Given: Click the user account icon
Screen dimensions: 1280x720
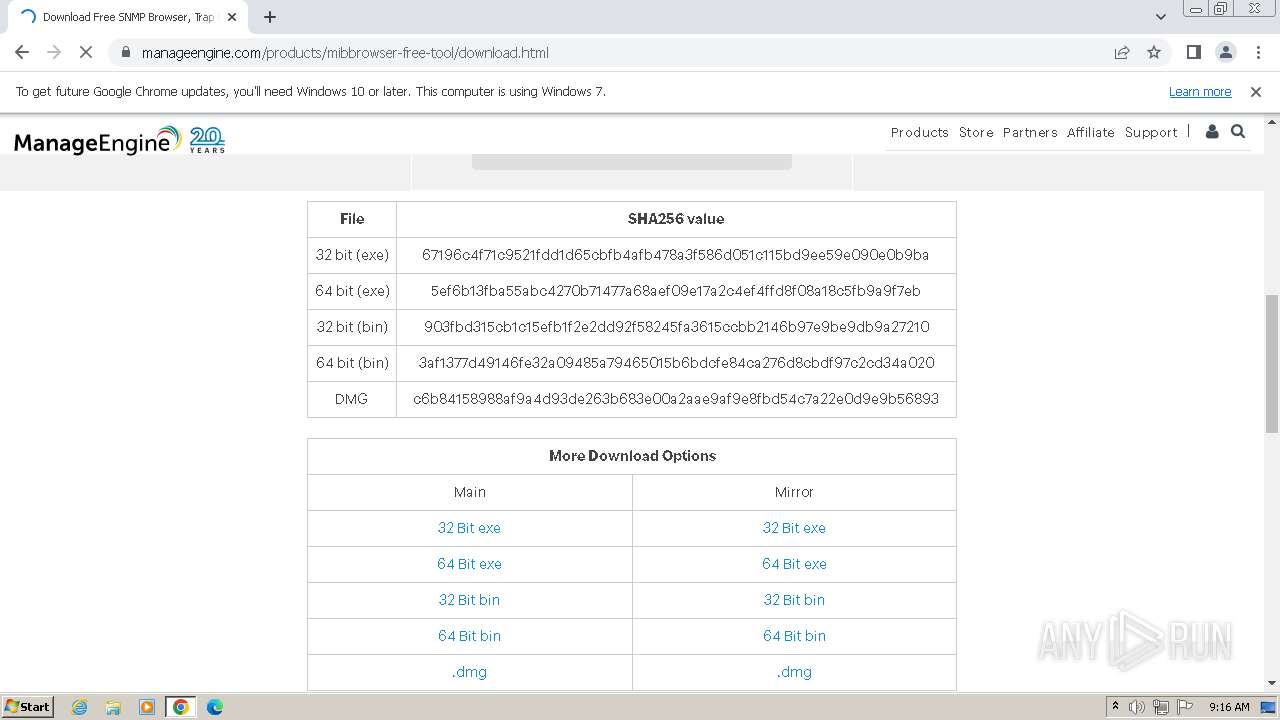Looking at the screenshot, I should [x=1212, y=131].
